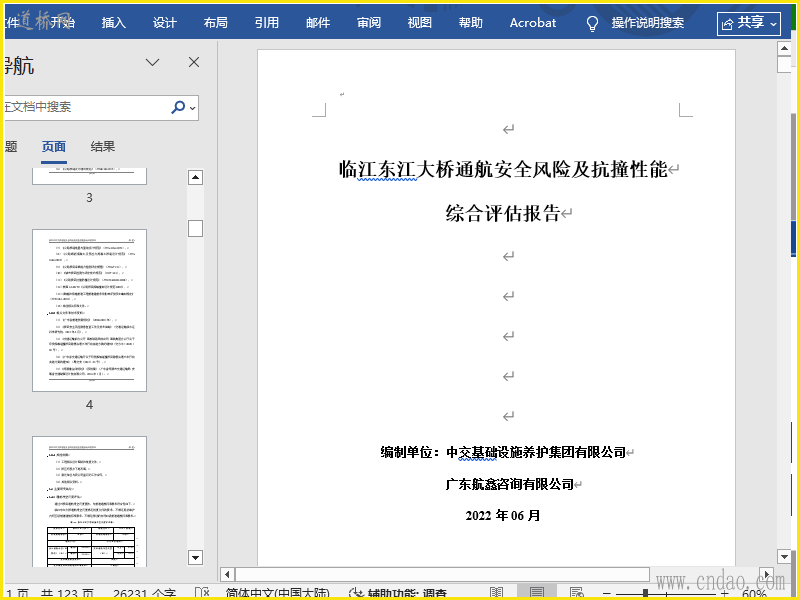Image resolution: width=800 pixels, height=600 pixels.
Task: Click text 广东航鑫咨询有限公司
Action: 510,484
